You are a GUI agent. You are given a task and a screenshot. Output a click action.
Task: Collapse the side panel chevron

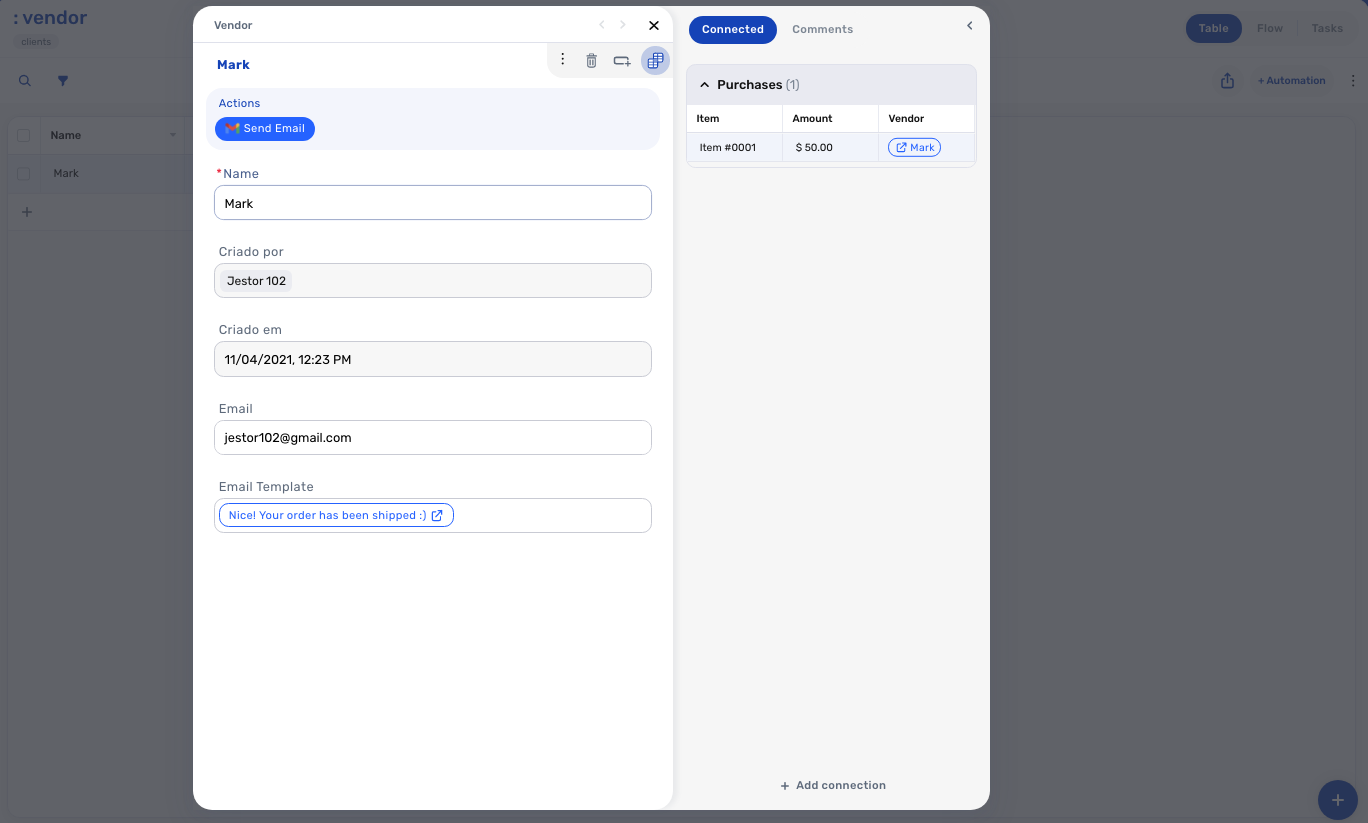[x=969, y=26]
